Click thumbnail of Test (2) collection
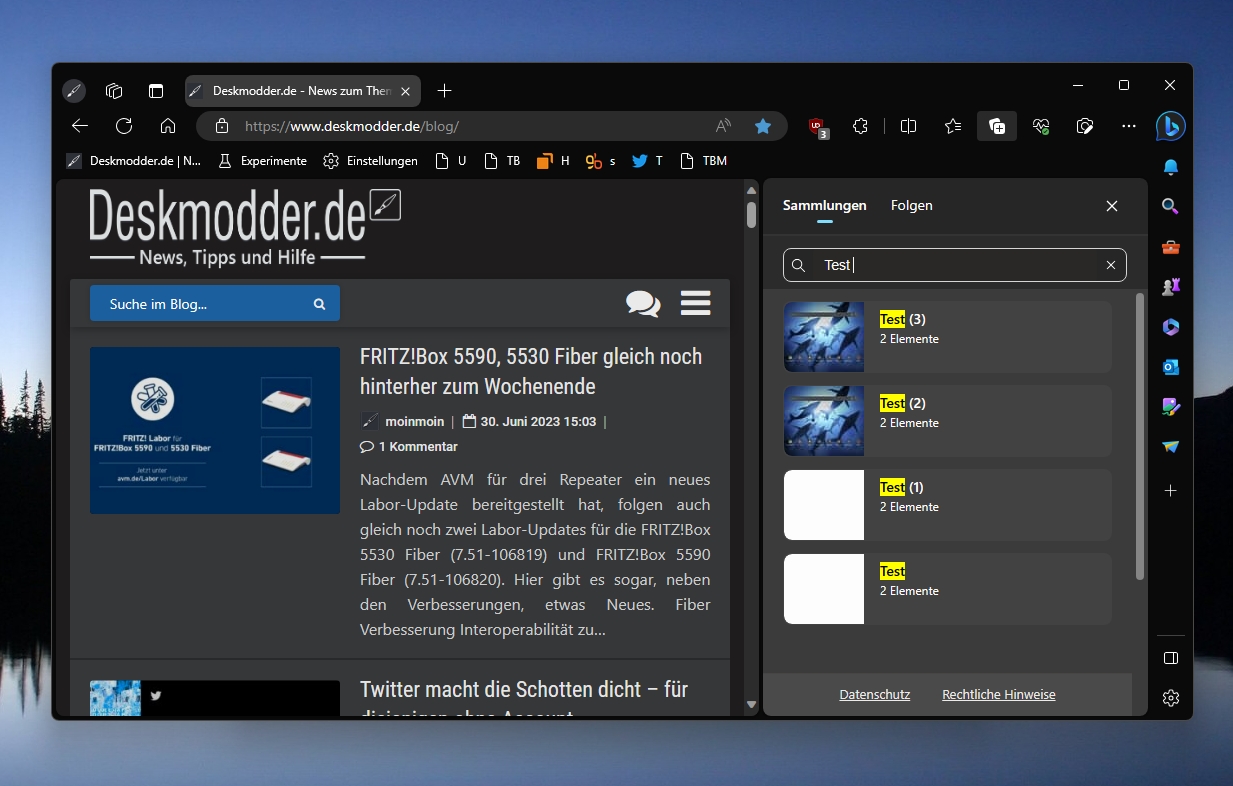 coord(824,421)
